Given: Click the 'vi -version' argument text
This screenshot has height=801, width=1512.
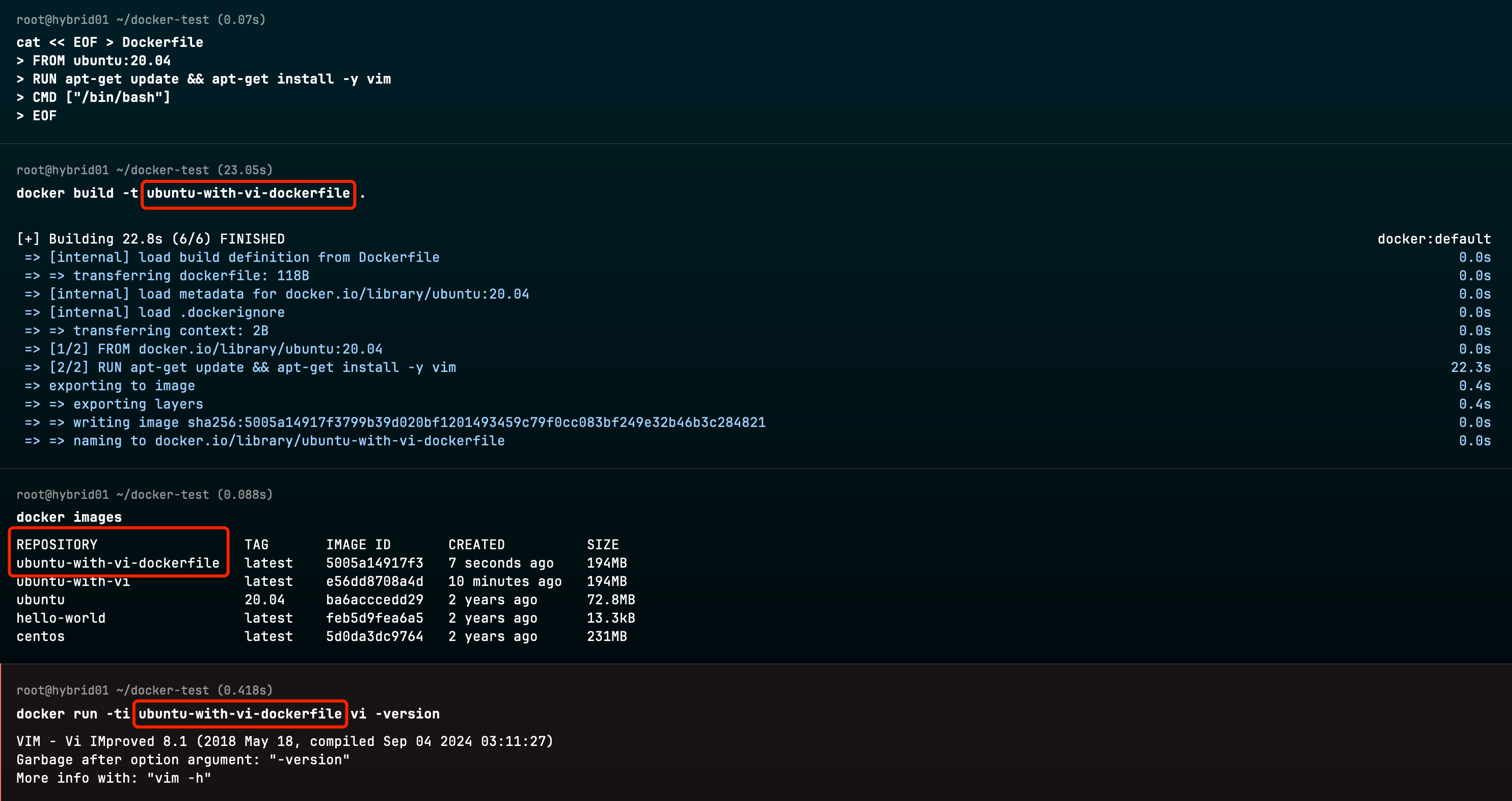Looking at the screenshot, I should (395, 714).
